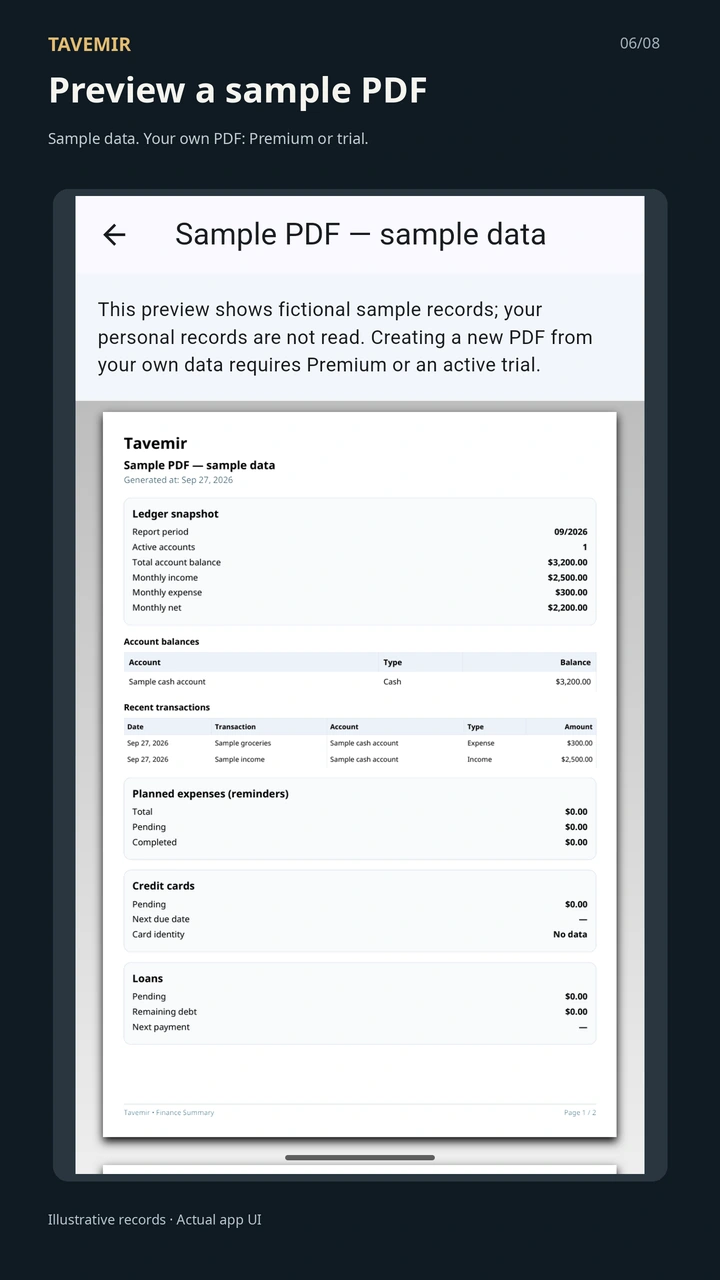Click 'Generated at: Sep 27, 2026' text
Viewport: 720px width, 1280px height.
tap(178, 480)
